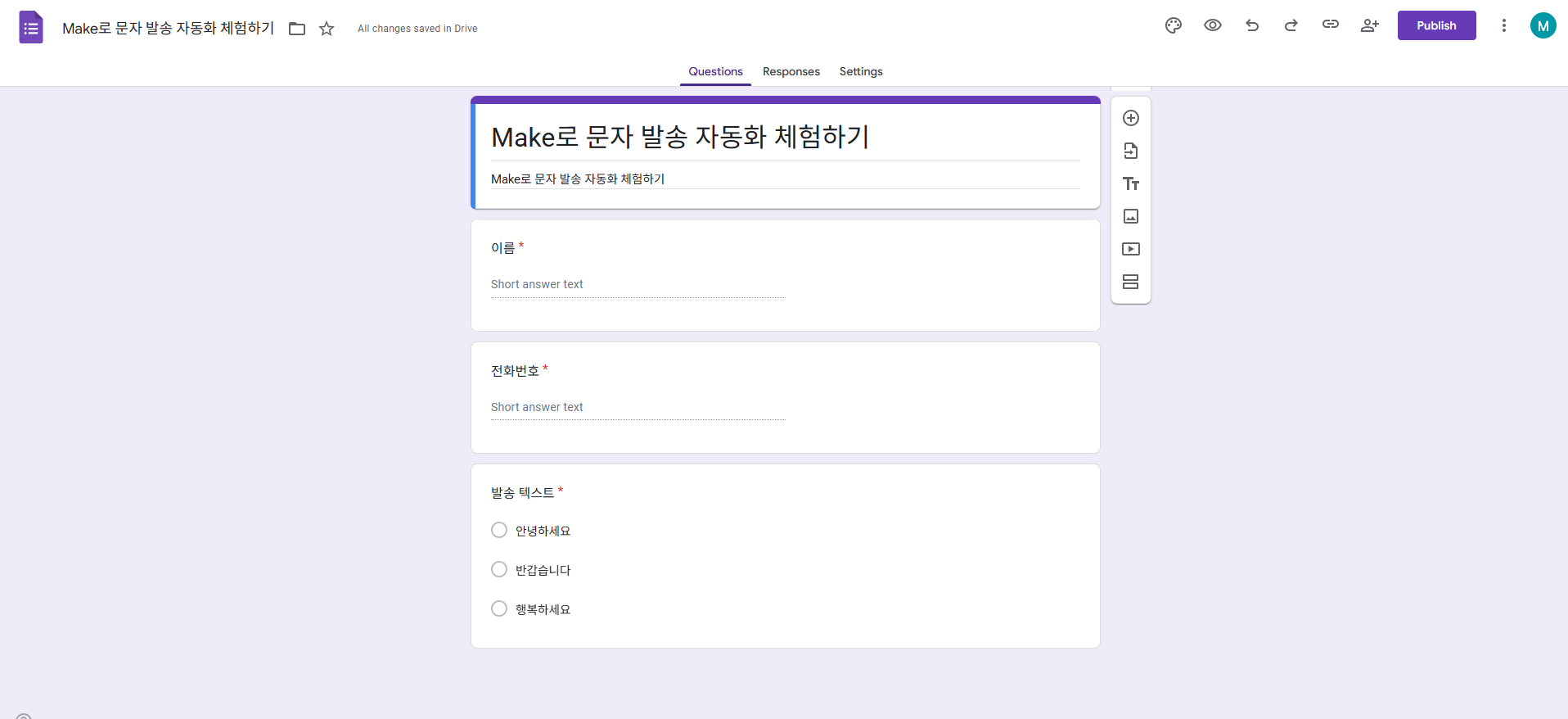Select the 행복하세요 radio option
This screenshot has height=719, width=1568.
pyautogui.click(x=499, y=608)
